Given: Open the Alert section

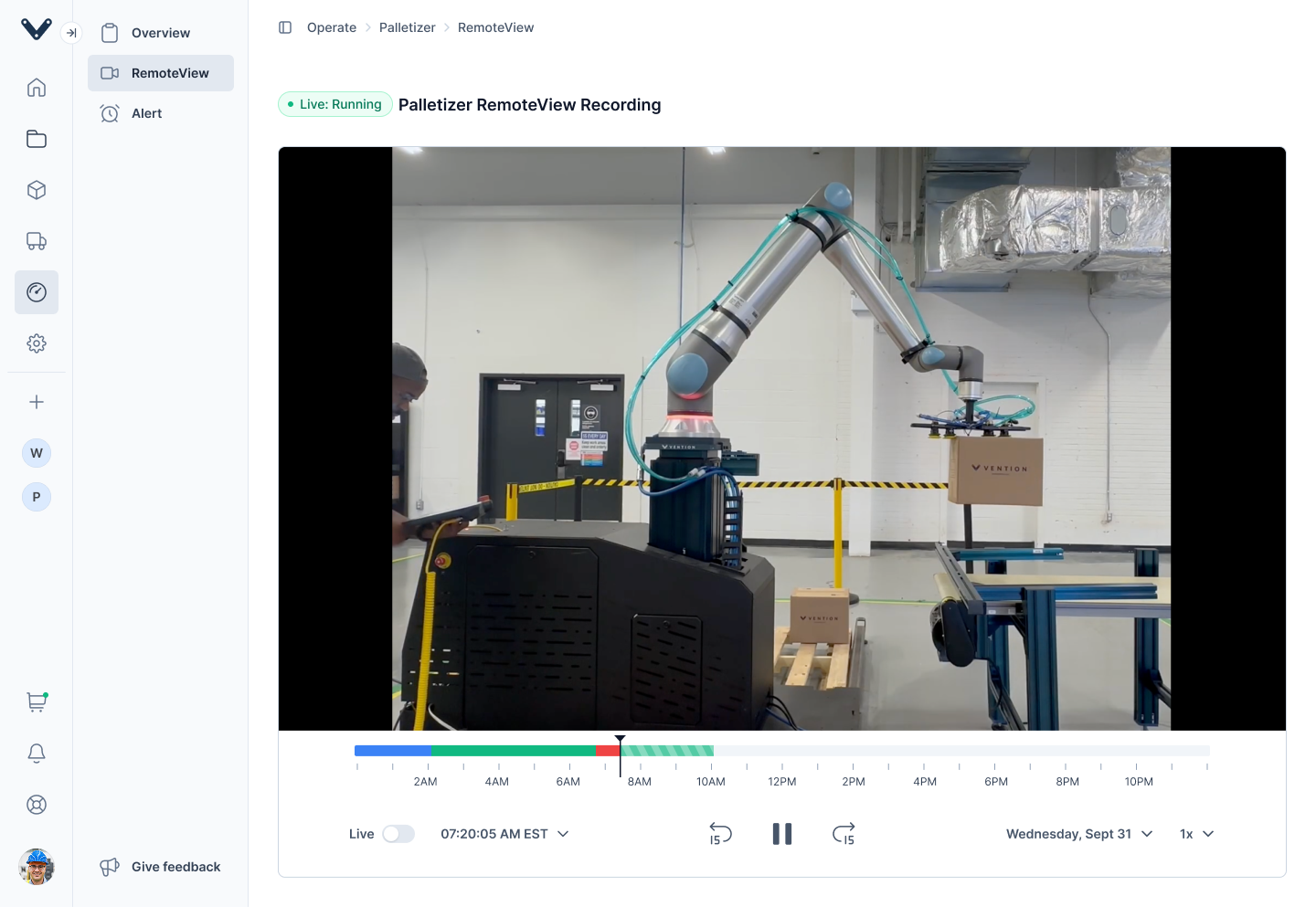Looking at the screenshot, I should (146, 113).
